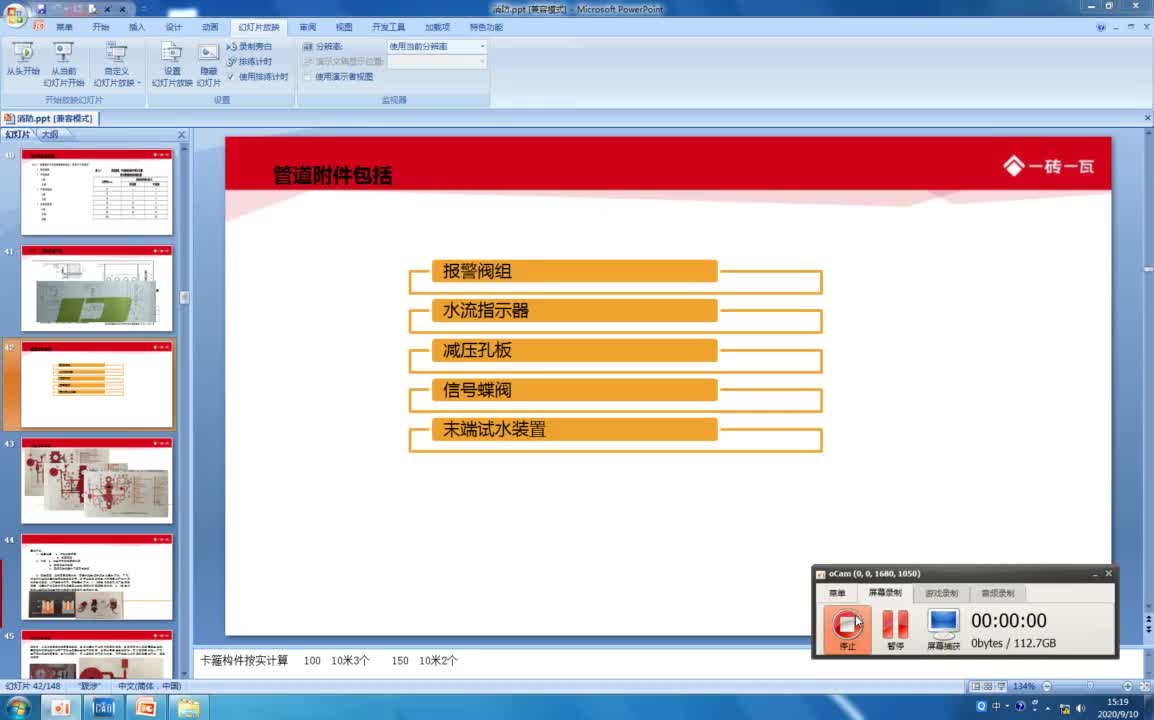1154x720 pixels.
Task: Click the oCam Pause (暂停) button
Action: tap(895, 629)
